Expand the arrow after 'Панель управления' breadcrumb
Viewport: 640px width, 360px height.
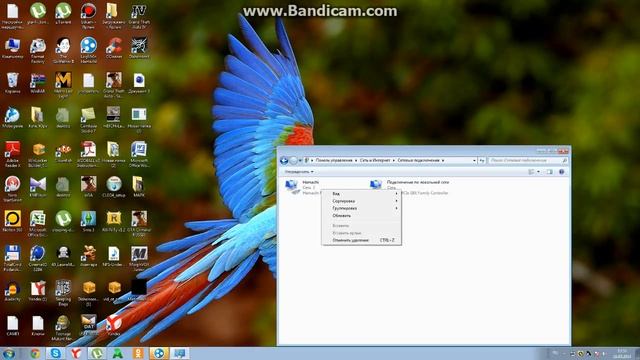(356, 160)
